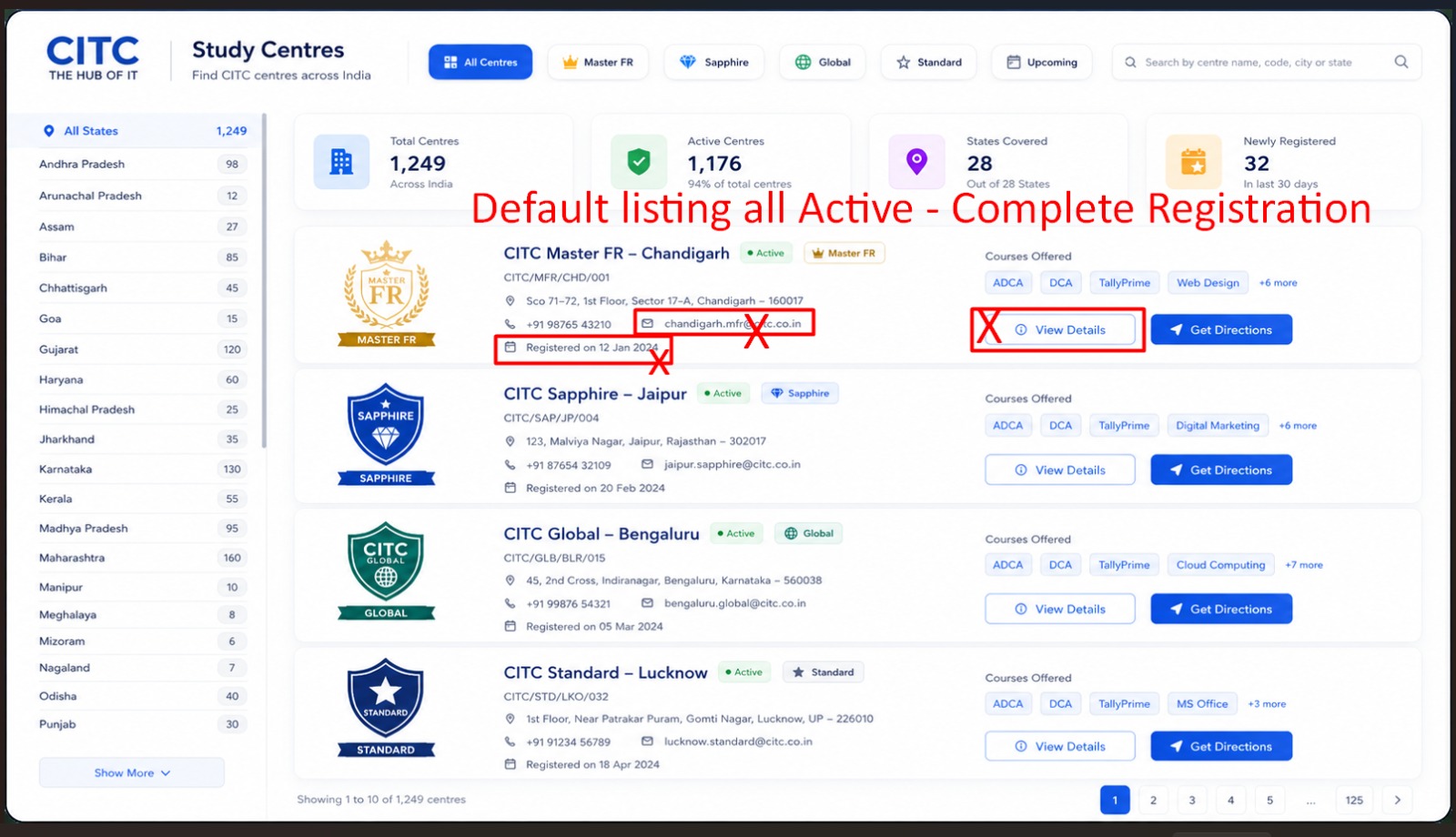Click the calendar icon beside Registered on 05 Mar 2024
Viewport: 1456px width, 837px height.
pyautogui.click(x=511, y=626)
